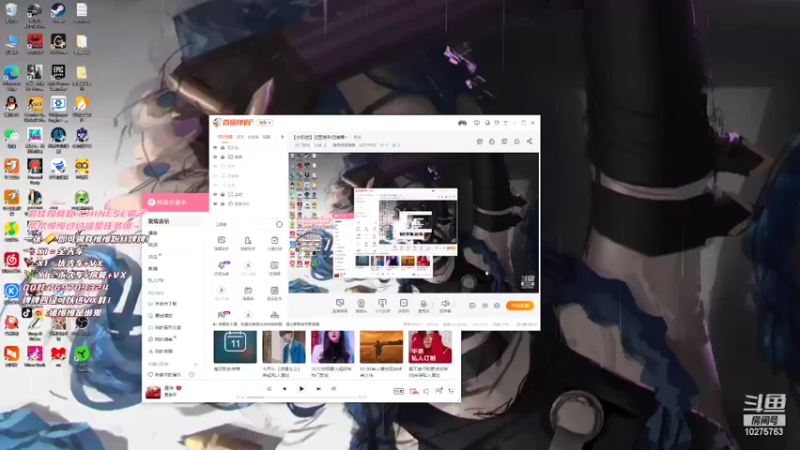Go to the previous track in the music player
800x450 pixels.
point(284,389)
